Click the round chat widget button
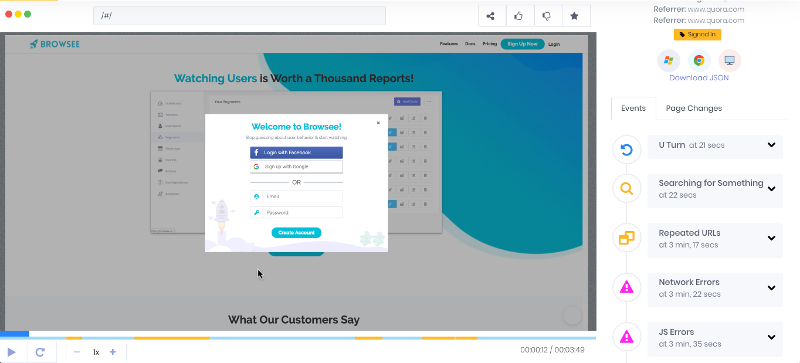This screenshot has width=800, height=363. tap(572, 316)
